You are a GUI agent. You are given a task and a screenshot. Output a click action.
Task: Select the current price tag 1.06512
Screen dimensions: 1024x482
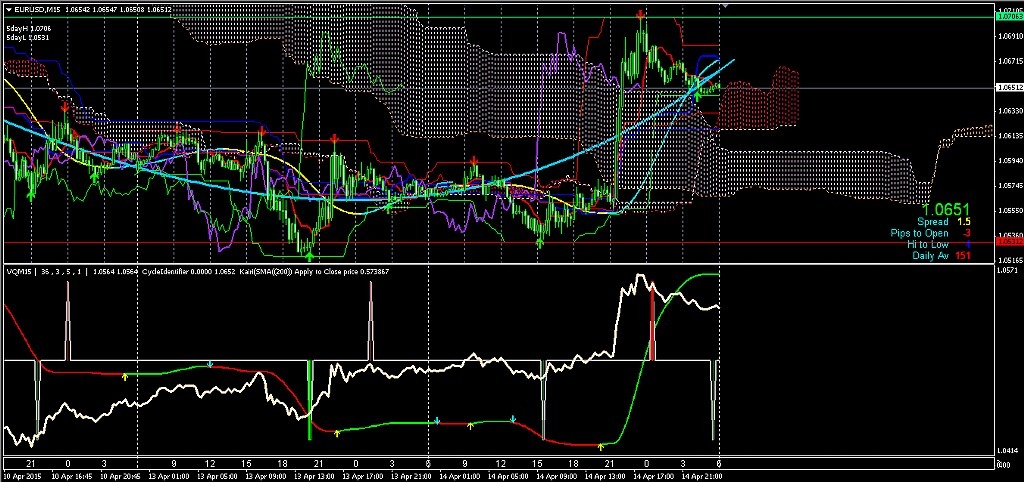tap(1008, 87)
